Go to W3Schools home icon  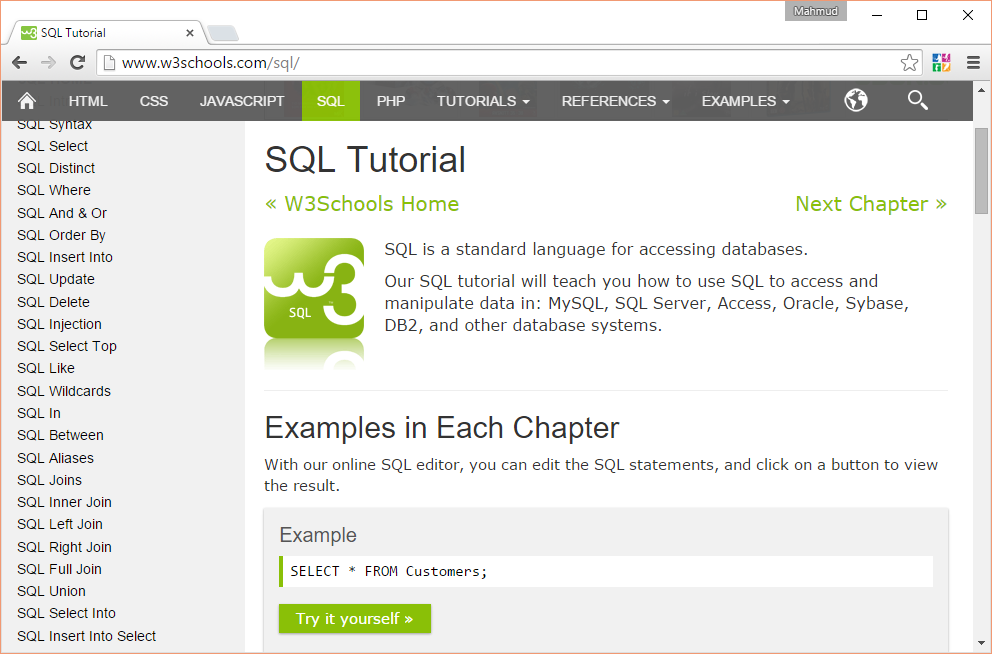(27, 101)
